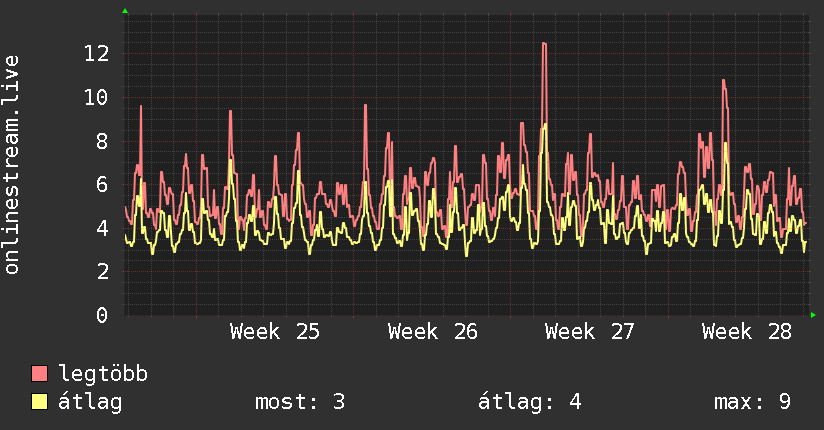
Task: Click the green arrow ending the x-axis
Action: [x=813, y=315]
